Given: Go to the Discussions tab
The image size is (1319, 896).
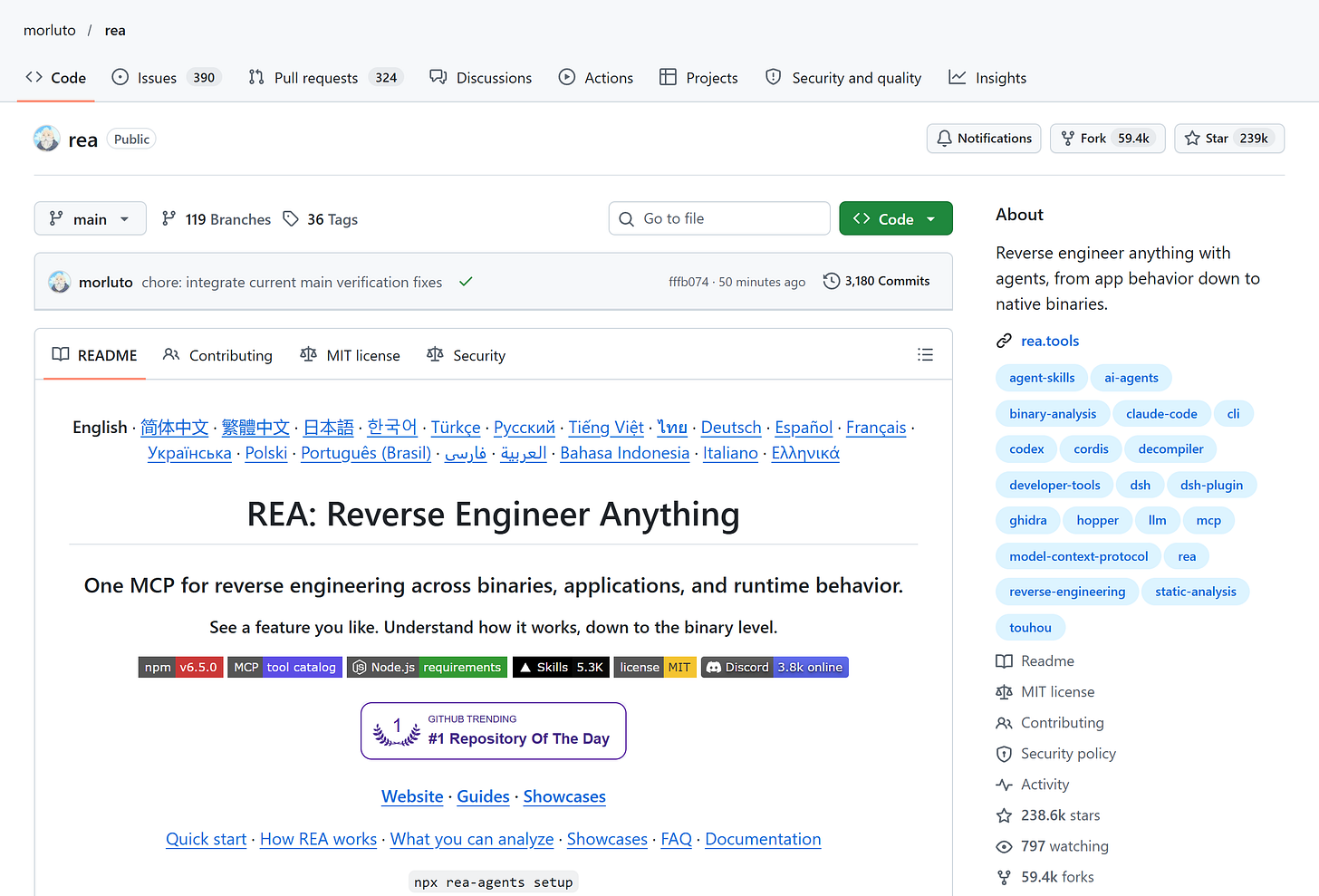Looking at the screenshot, I should click(x=481, y=78).
